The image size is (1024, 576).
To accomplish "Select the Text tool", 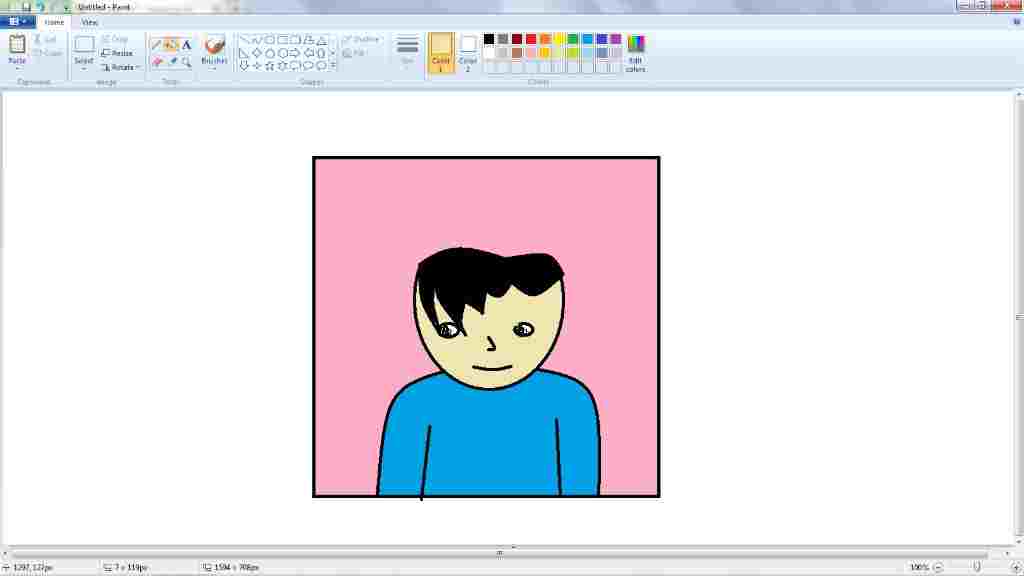I will click(187, 45).
